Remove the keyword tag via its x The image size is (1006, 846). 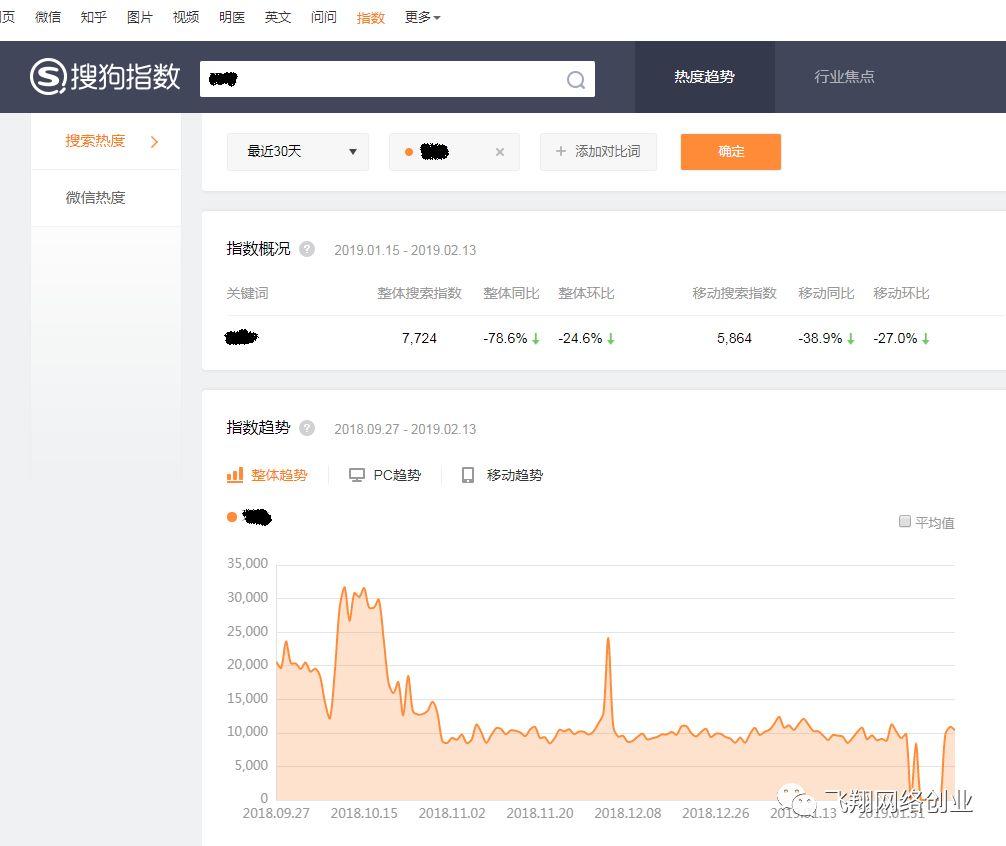pyautogui.click(x=499, y=152)
